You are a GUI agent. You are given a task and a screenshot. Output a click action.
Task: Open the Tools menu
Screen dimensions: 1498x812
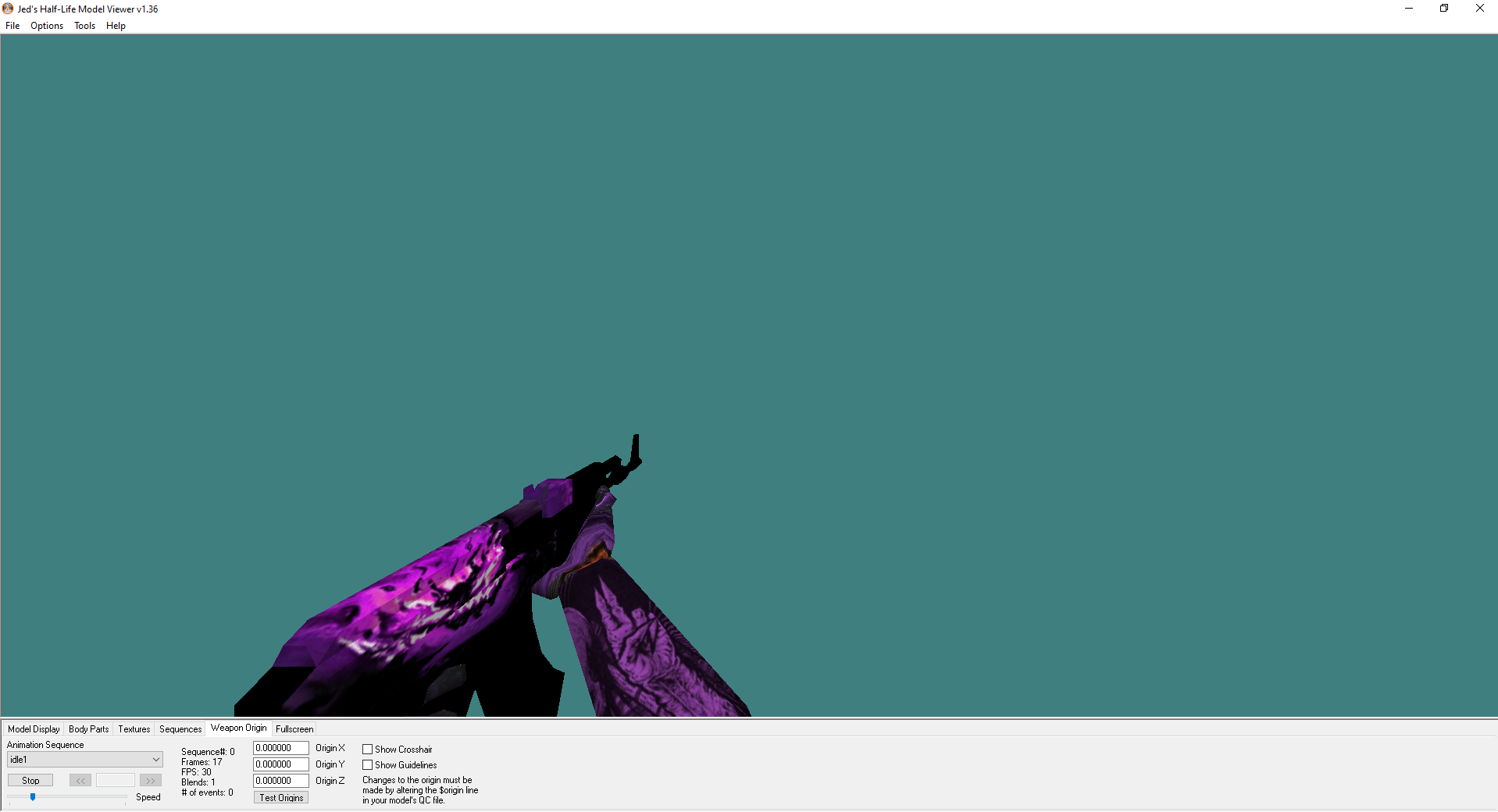85,26
